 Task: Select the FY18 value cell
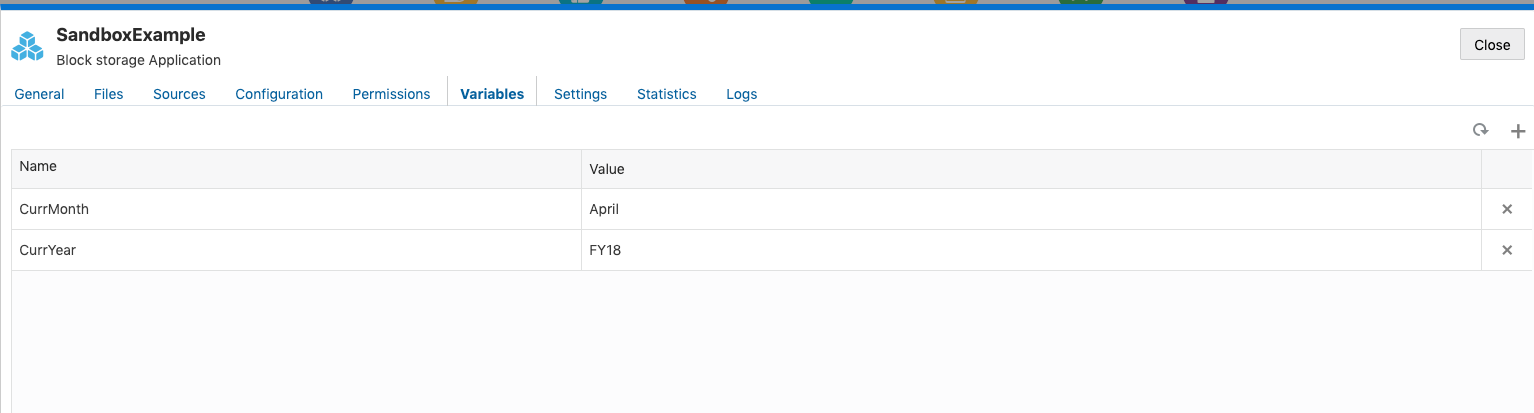coord(605,250)
